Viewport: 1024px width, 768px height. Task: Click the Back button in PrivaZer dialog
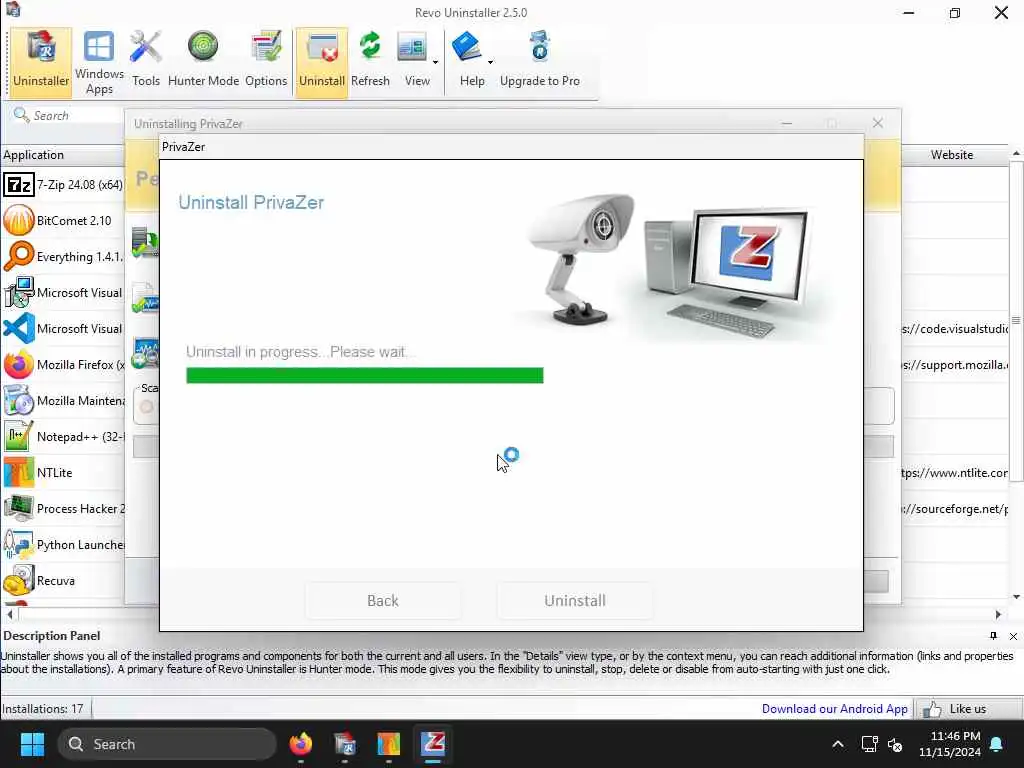click(x=383, y=600)
